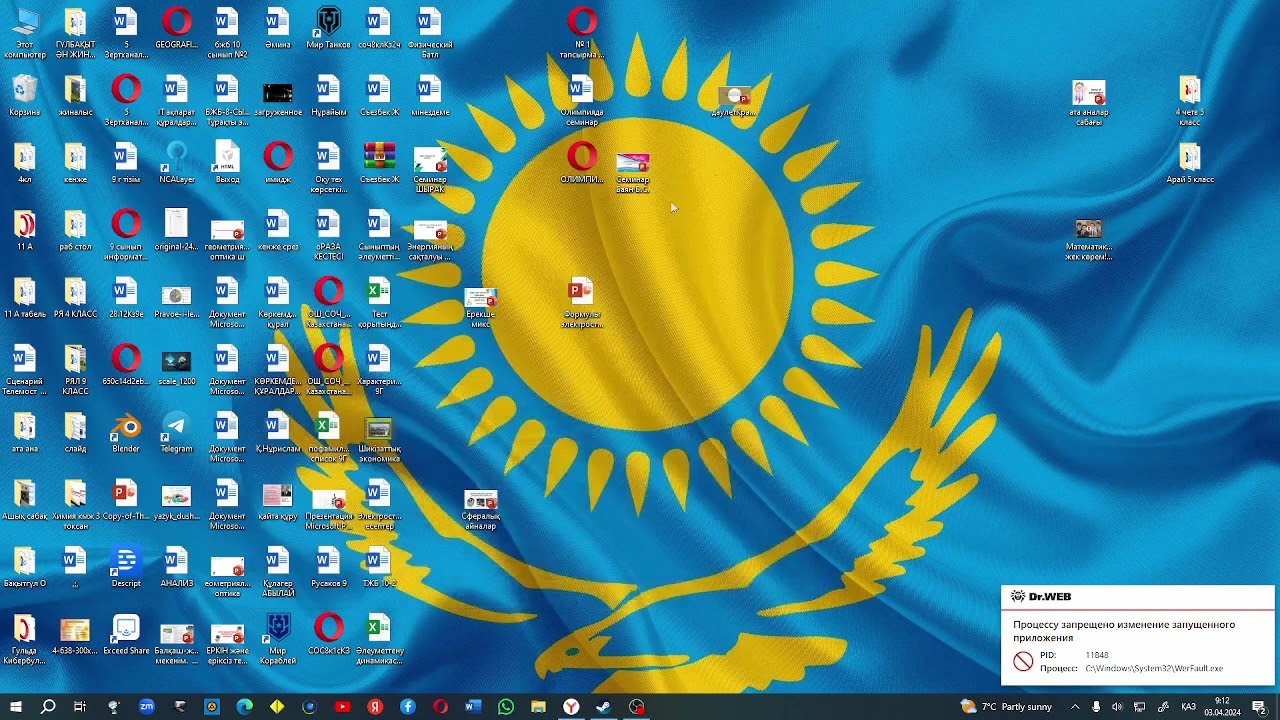
Task: Select the original-24... document thumbnail
Action: coord(177,232)
